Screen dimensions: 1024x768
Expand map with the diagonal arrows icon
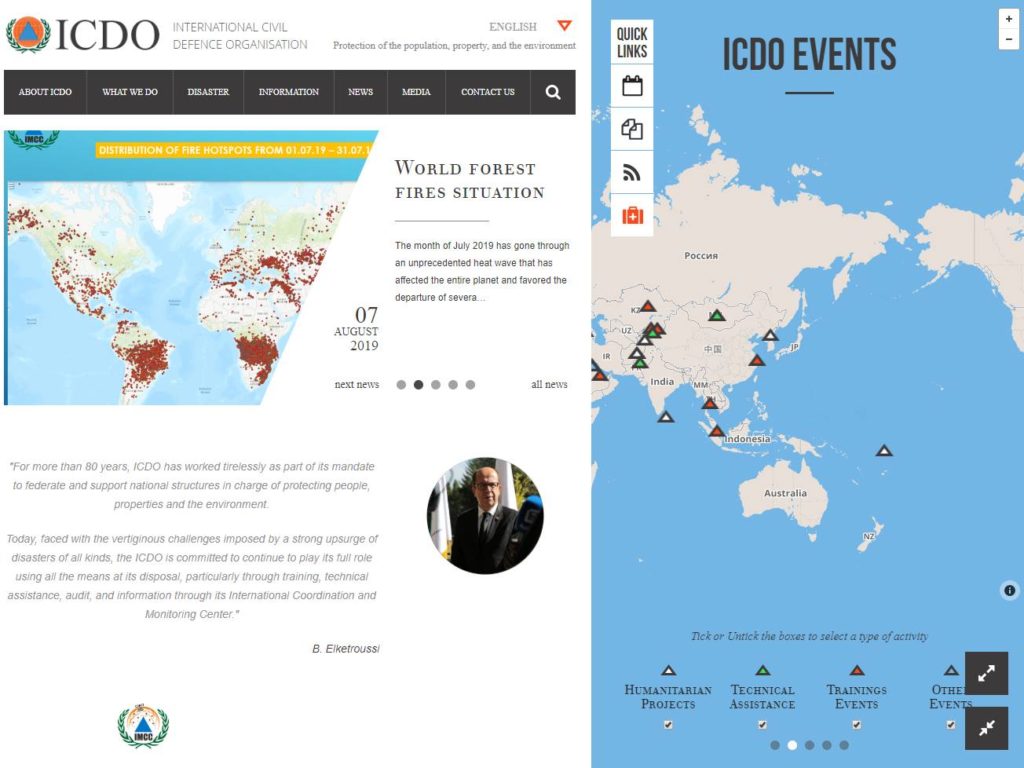pos(986,673)
